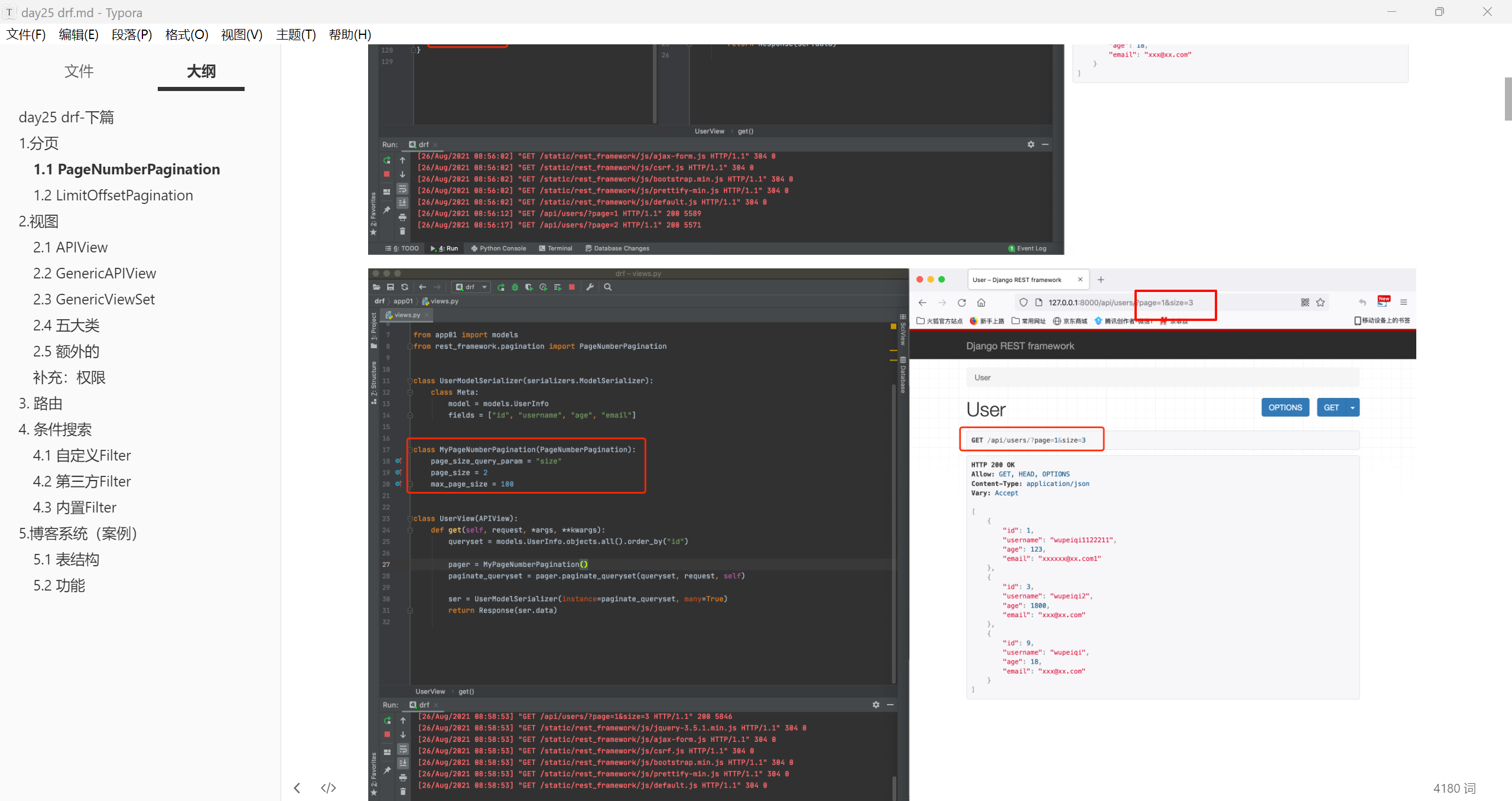Toggle the 文件 tab in sidebar
Screen dimensions: 1512x801
(x=78, y=70)
